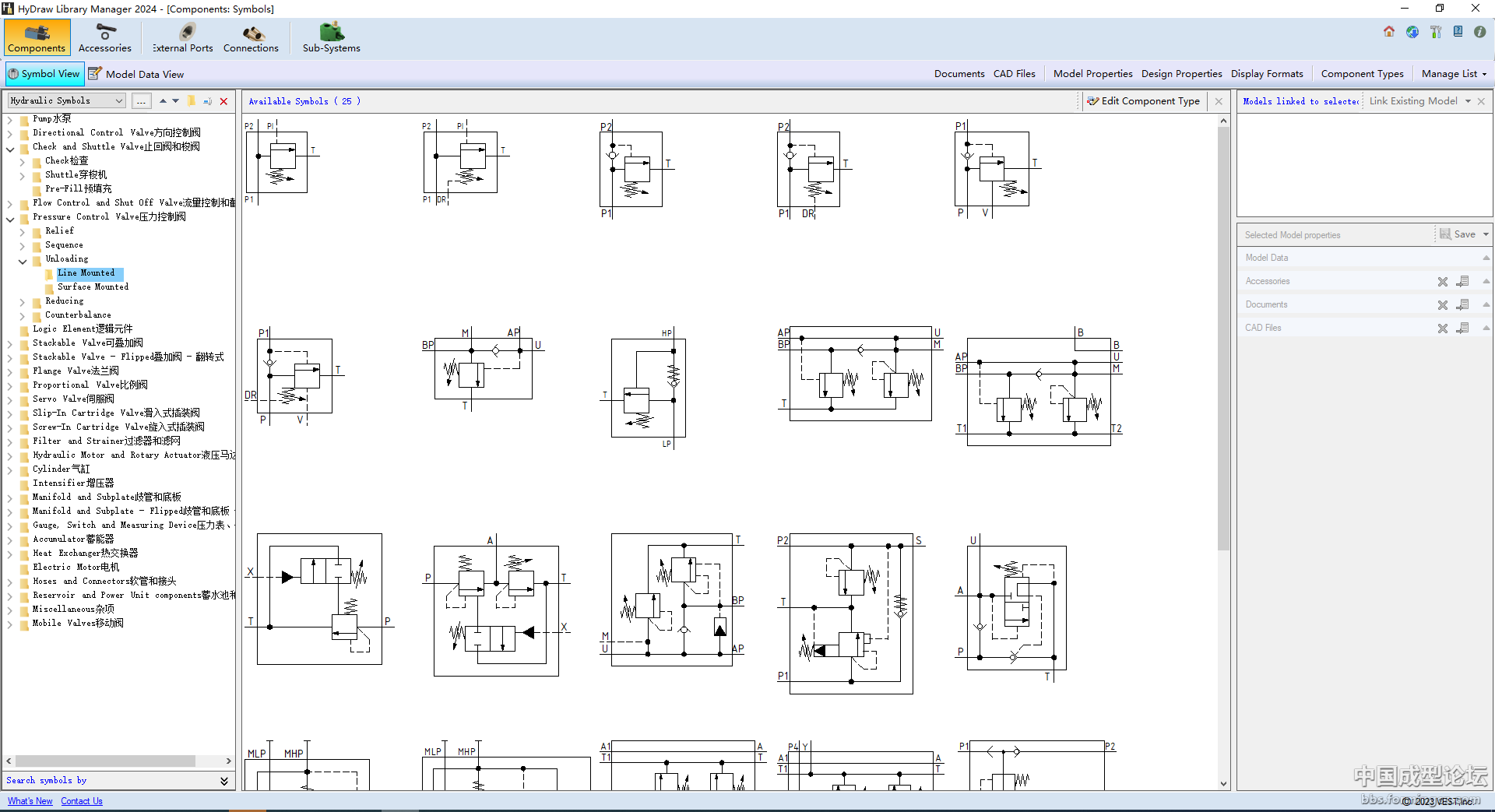Expand the Search symbols by panel
Viewport: 1495px width, 812px height.
click(x=224, y=781)
